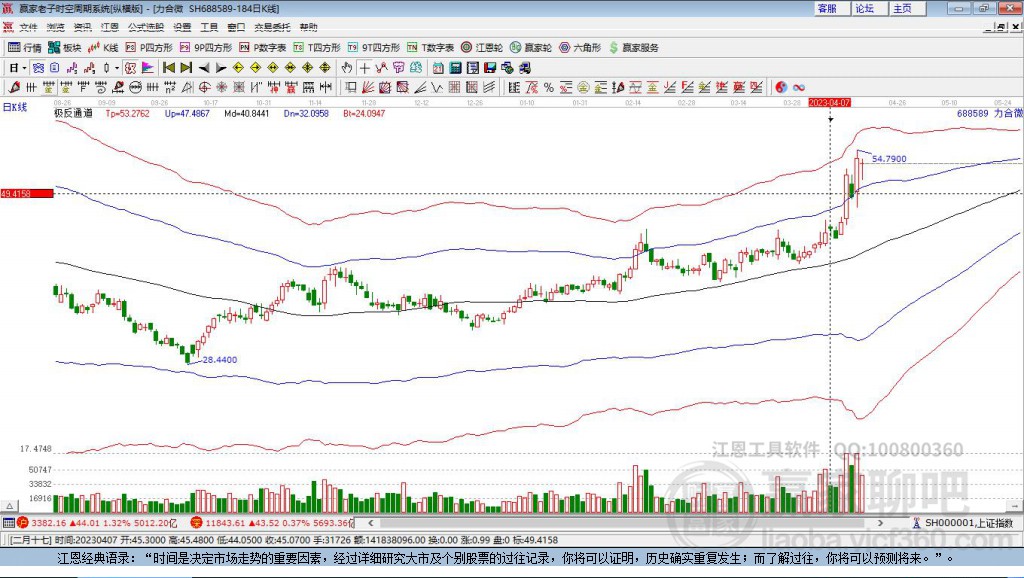This screenshot has width=1024, height=578.
Task: Open the 帮助 menu
Action: coord(308,27)
